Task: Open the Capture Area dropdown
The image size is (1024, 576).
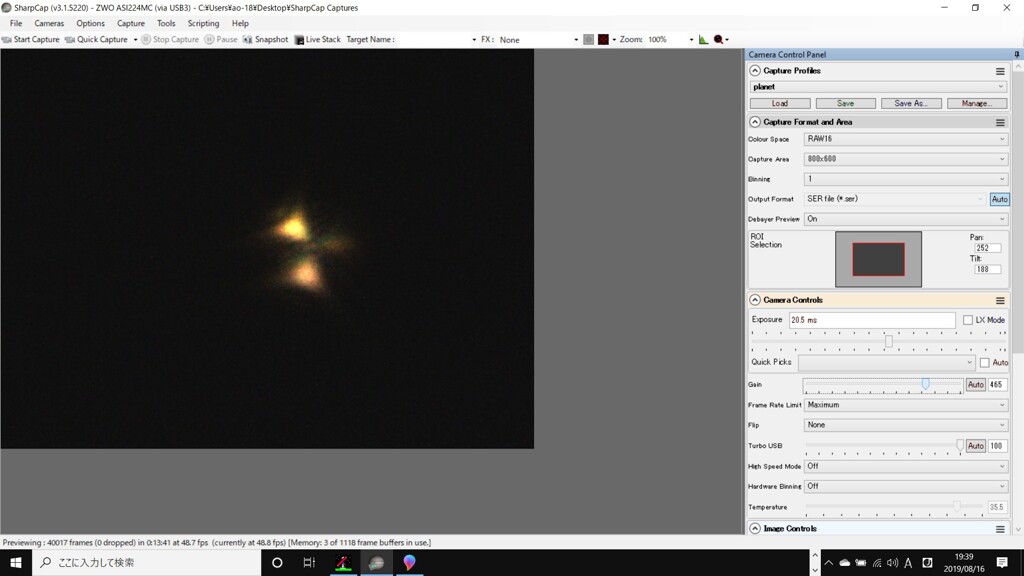Action: tap(905, 159)
